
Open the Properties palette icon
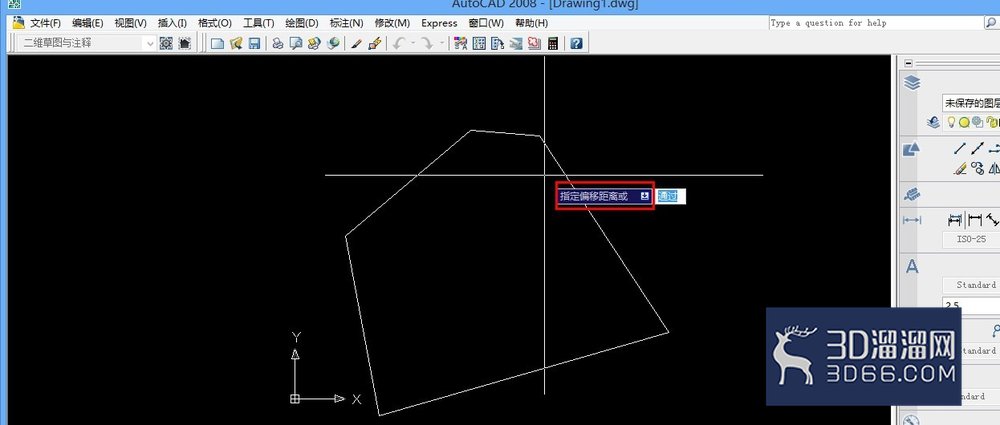click(x=460, y=43)
